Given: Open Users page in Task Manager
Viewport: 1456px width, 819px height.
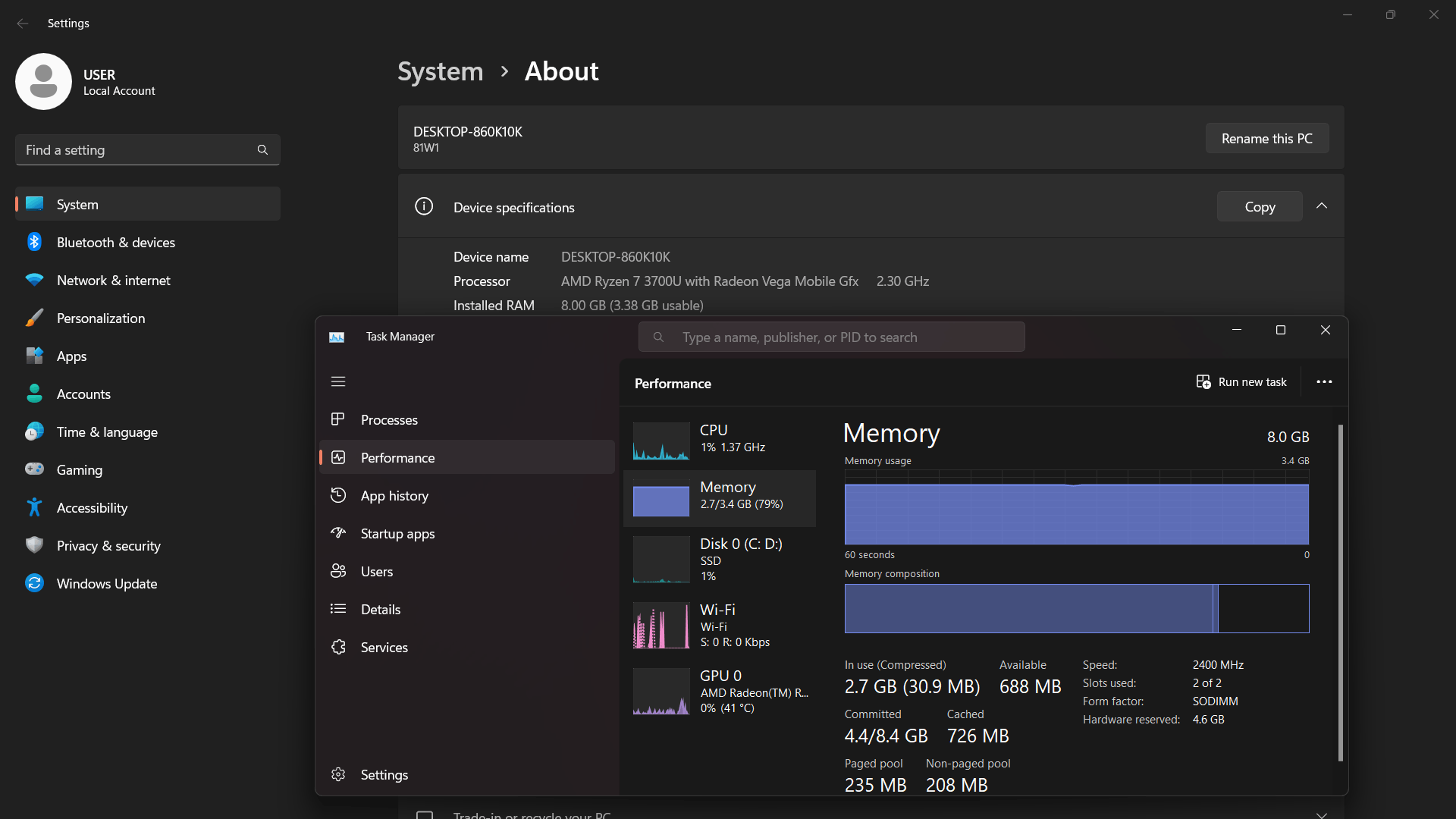Looking at the screenshot, I should pos(466,571).
